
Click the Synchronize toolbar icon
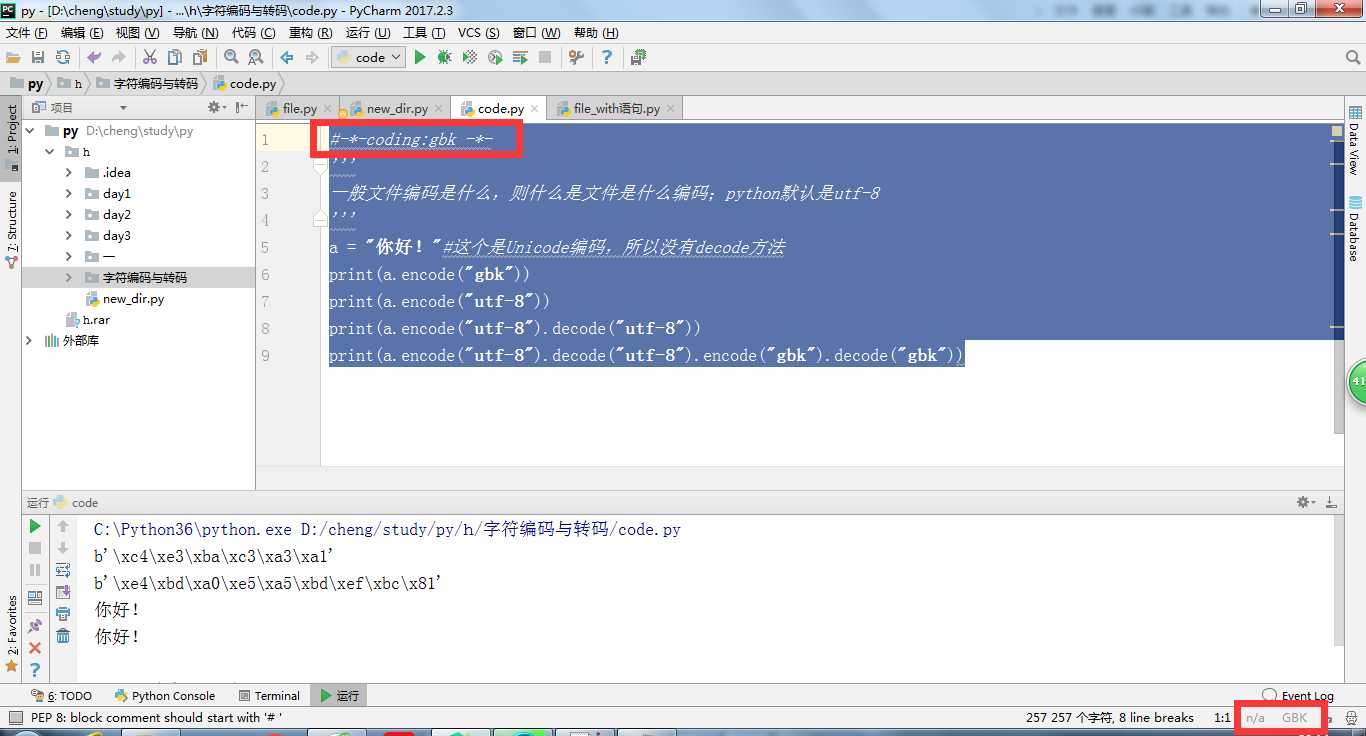click(x=63, y=57)
